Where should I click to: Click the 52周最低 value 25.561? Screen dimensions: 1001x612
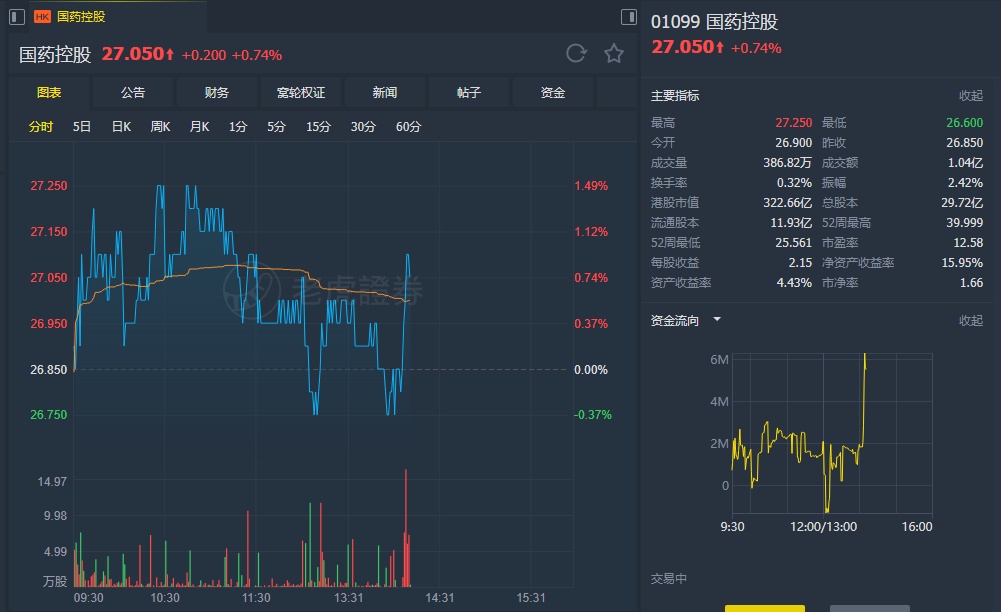coord(794,243)
